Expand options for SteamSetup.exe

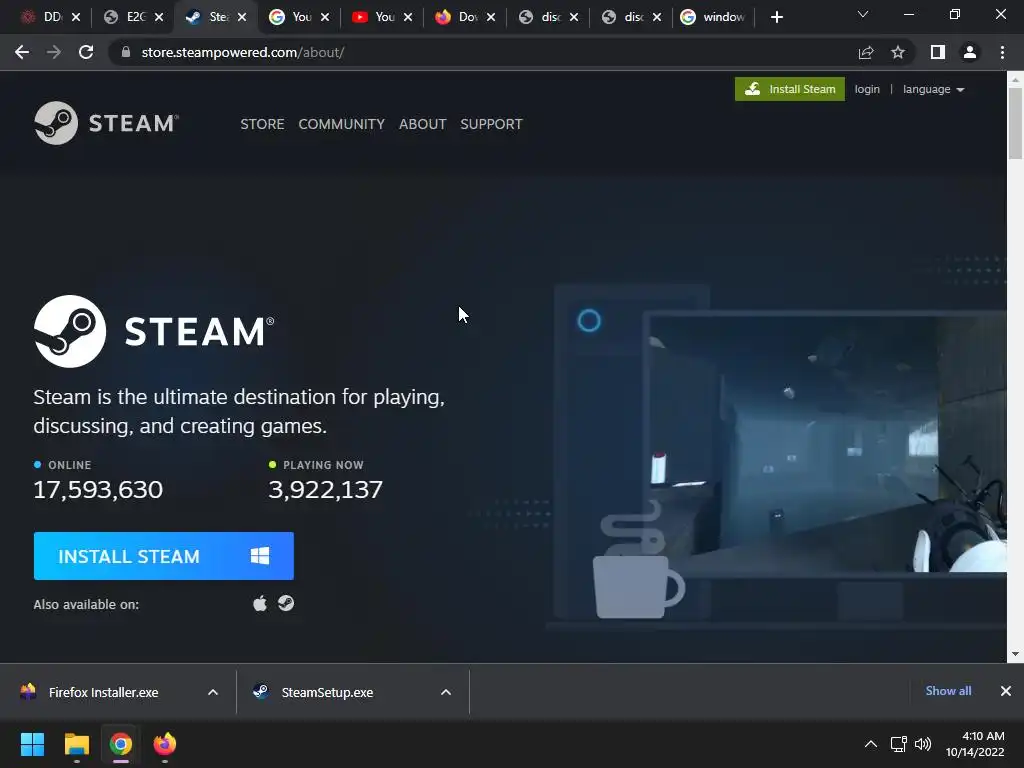(x=446, y=692)
